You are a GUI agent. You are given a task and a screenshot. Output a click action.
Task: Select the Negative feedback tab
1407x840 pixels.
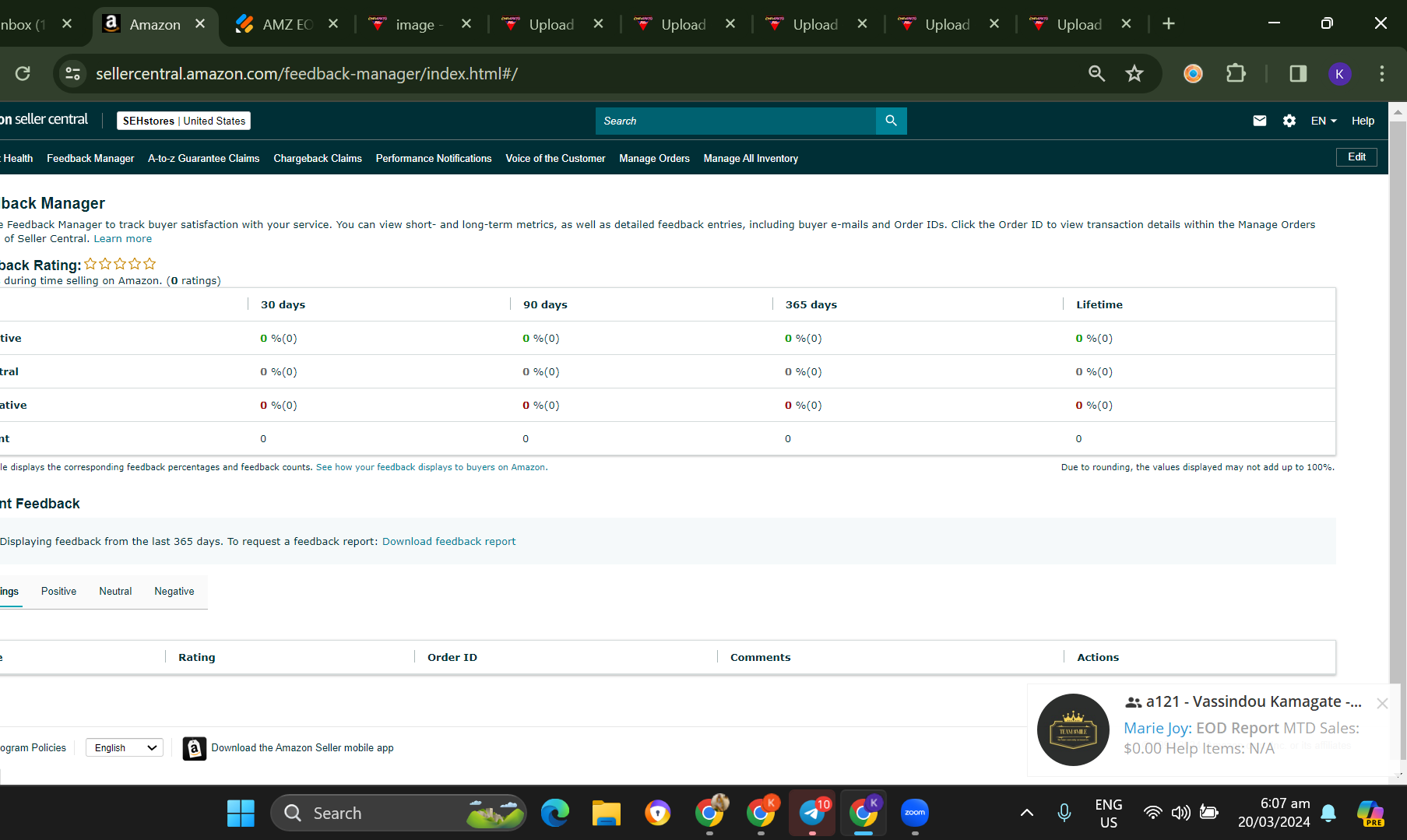click(174, 592)
